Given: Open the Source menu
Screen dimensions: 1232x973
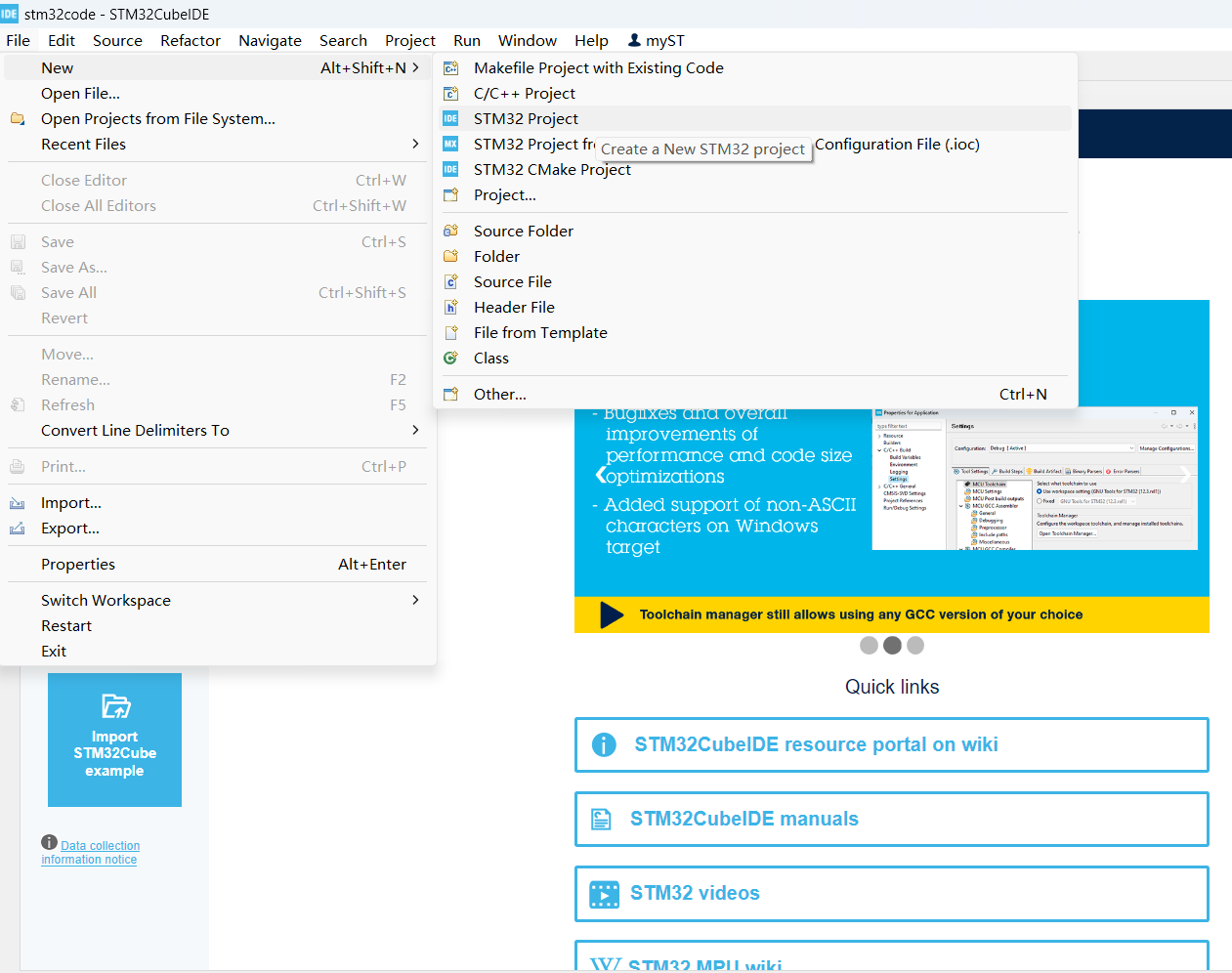Looking at the screenshot, I should [117, 41].
